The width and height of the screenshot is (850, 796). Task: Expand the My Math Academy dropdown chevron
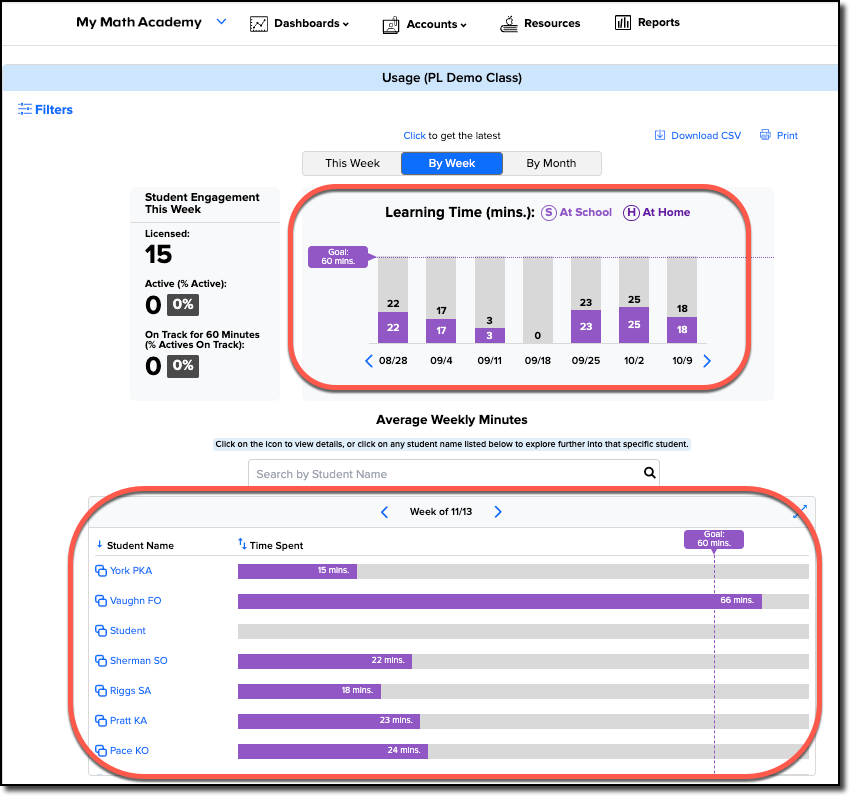click(221, 22)
